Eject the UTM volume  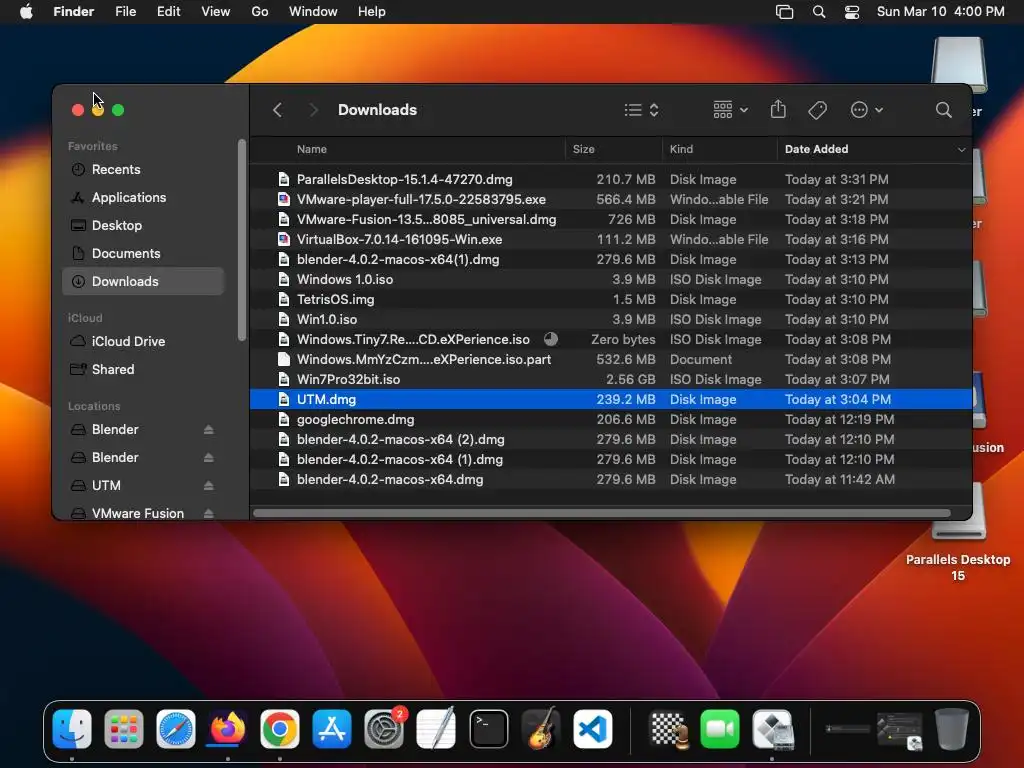coord(208,486)
